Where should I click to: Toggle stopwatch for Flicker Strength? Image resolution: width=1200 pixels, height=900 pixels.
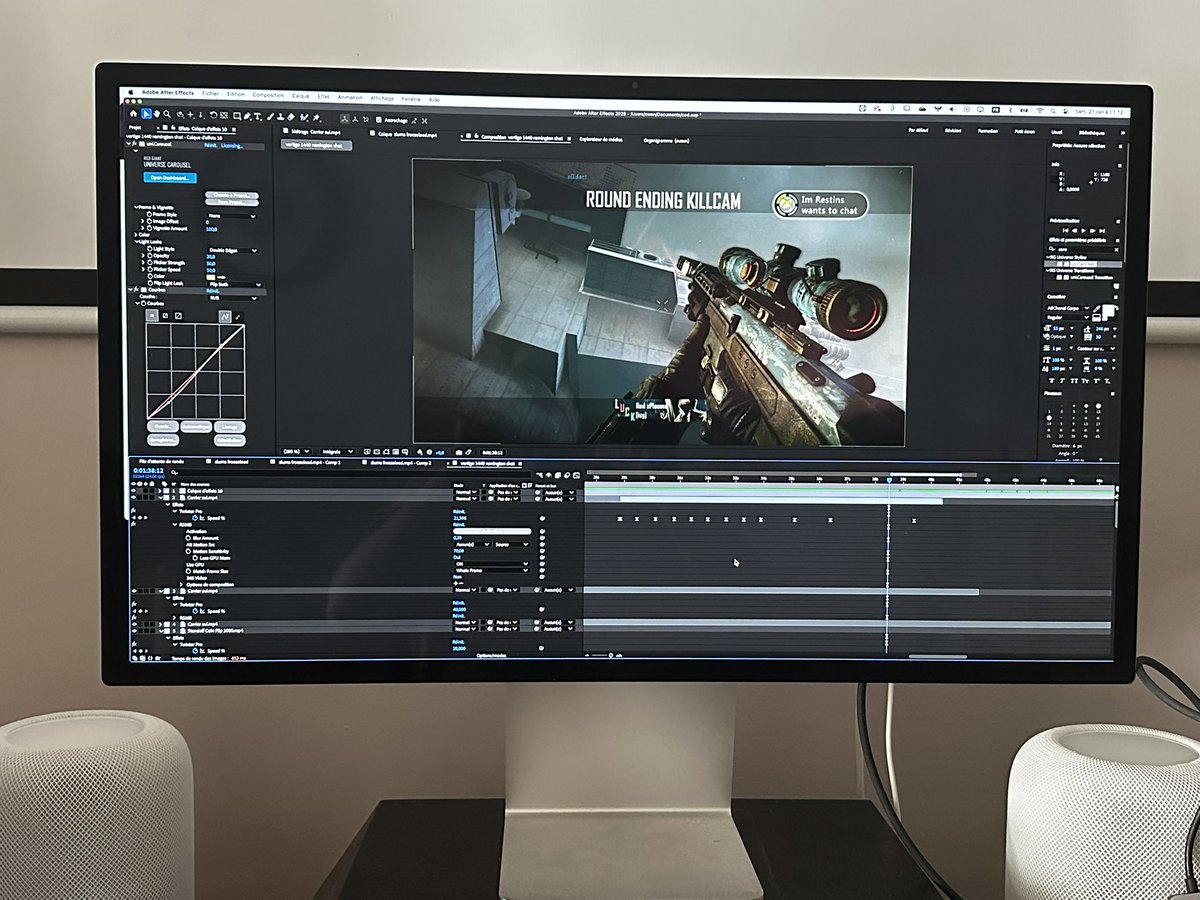150,262
